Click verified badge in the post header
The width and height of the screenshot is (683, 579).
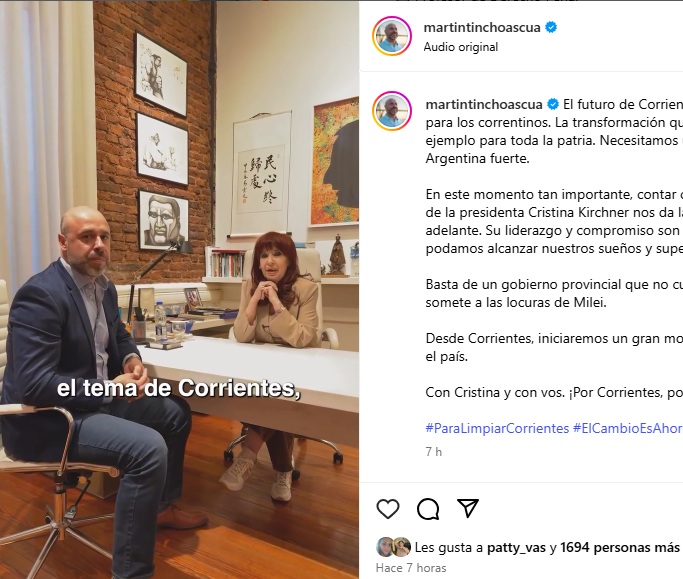click(551, 27)
